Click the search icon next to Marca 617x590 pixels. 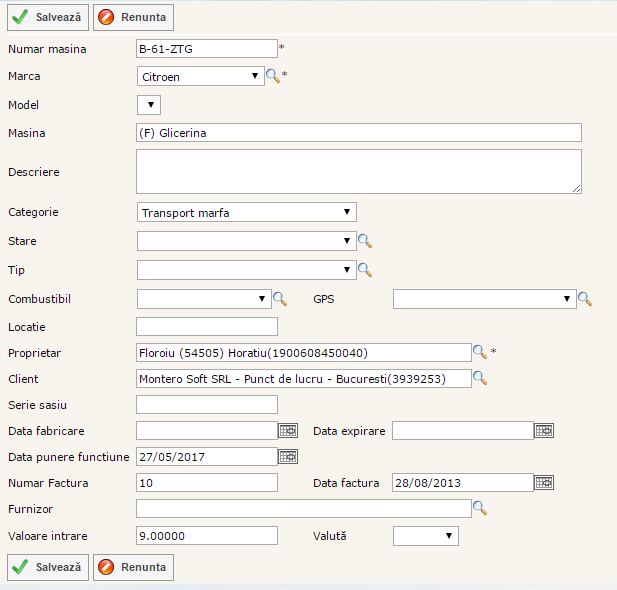click(272, 75)
